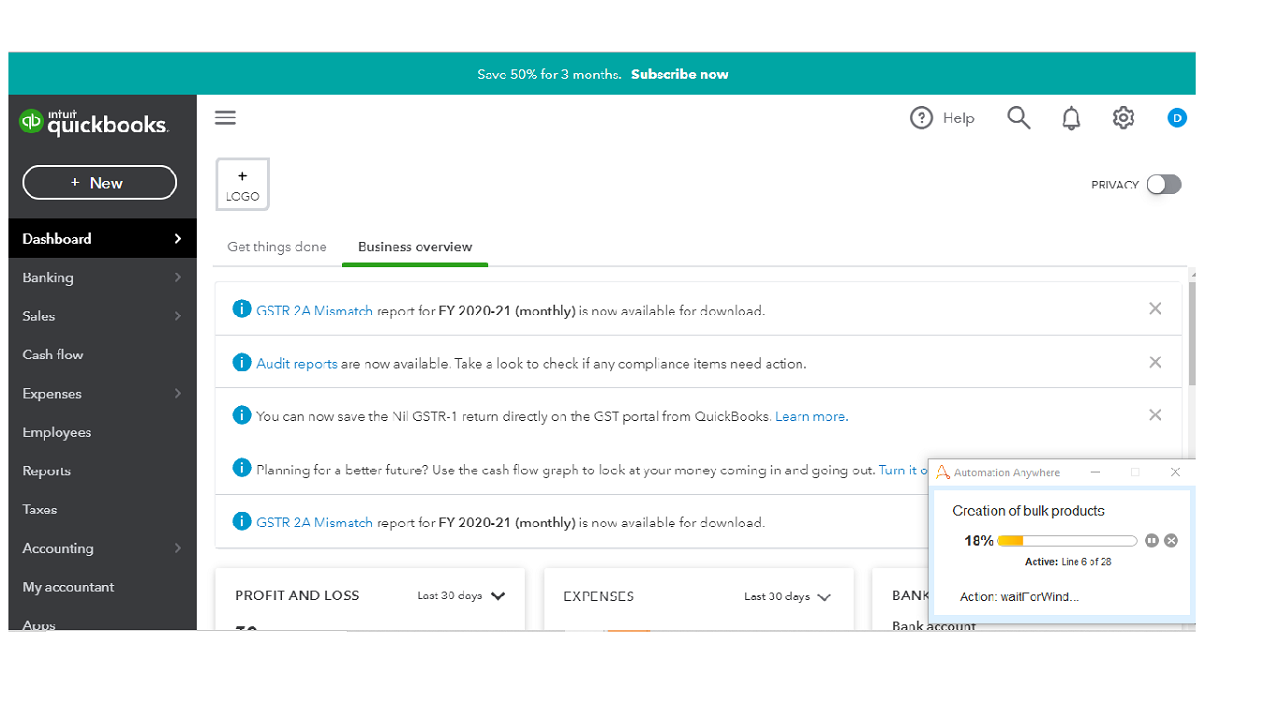
Task: Pause the Automation Anywhere bot run
Action: point(1152,541)
